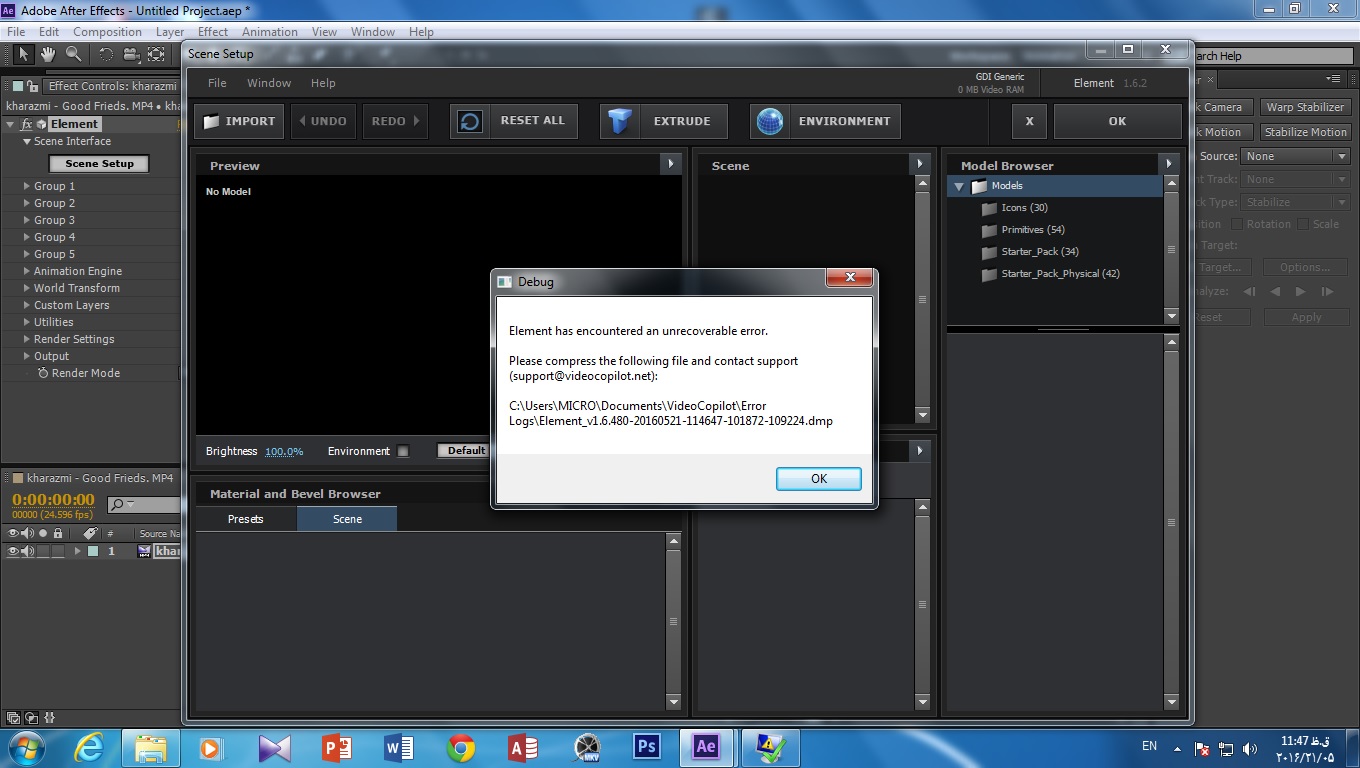
Task: Open the Preview panel arrow menu
Action: point(670,163)
